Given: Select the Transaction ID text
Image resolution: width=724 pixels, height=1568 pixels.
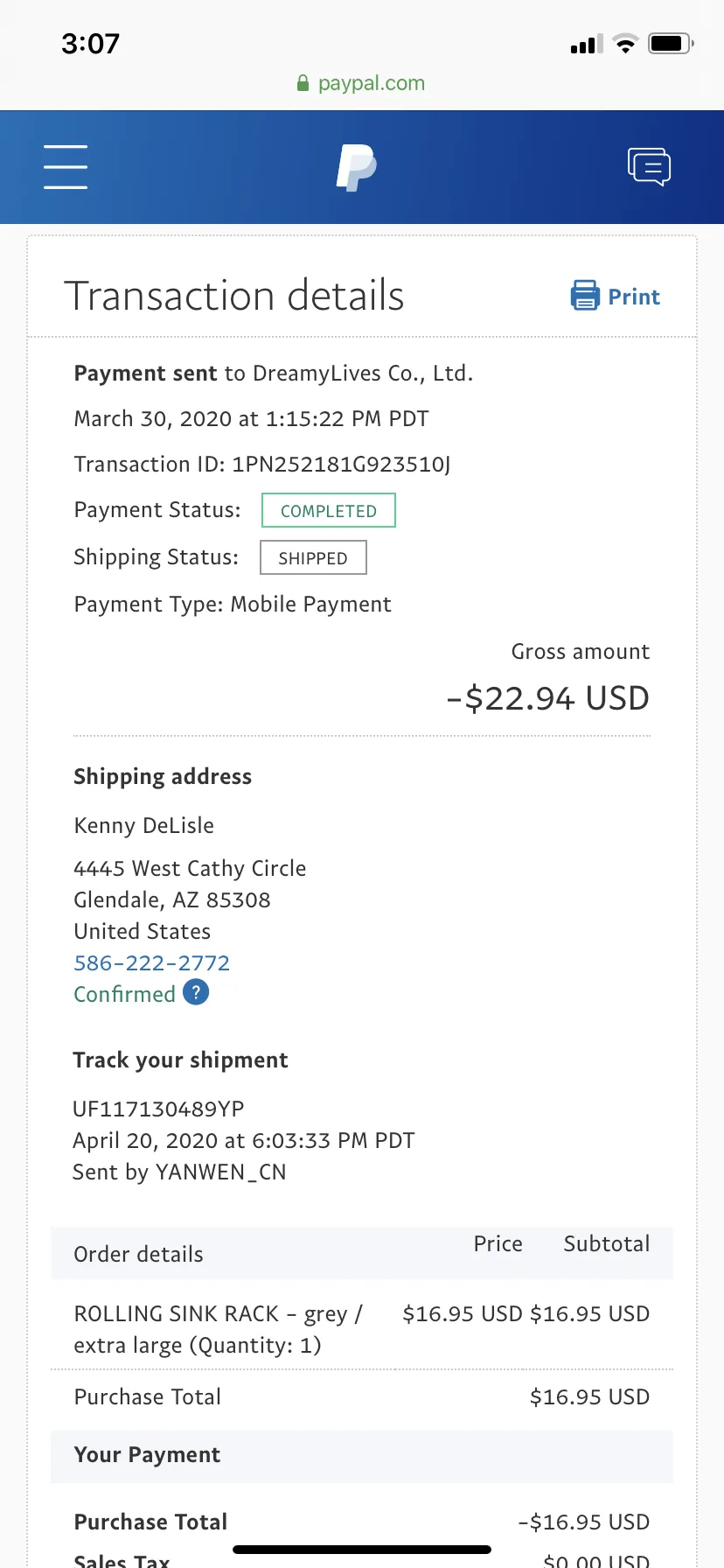Looking at the screenshot, I should coord(262,464).
